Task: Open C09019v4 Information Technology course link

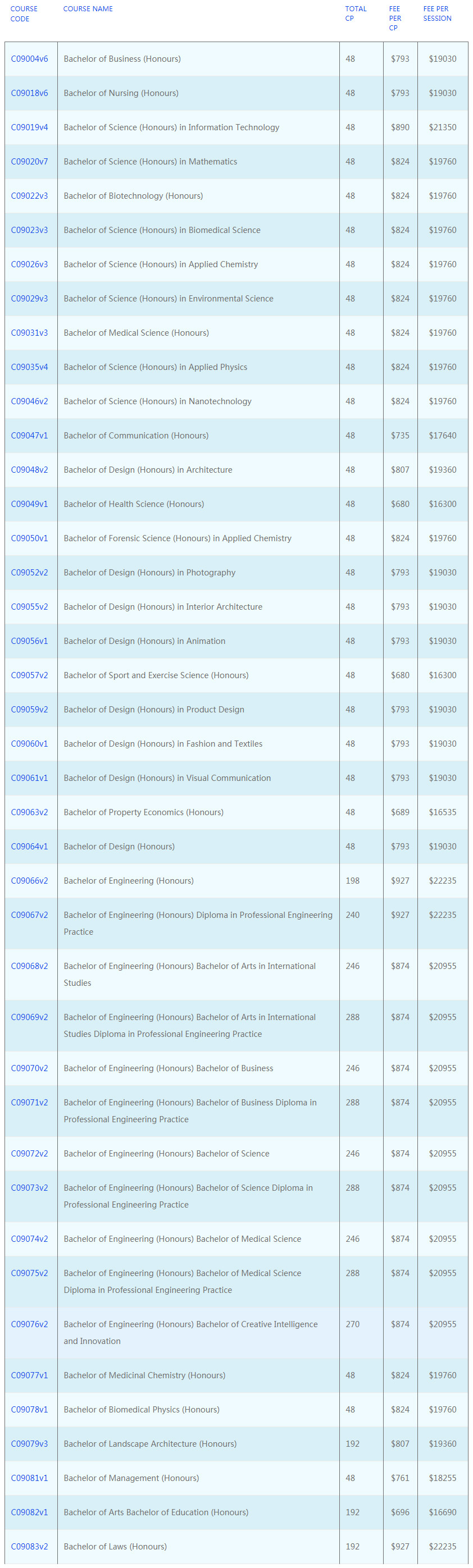Action: point(29,127)
